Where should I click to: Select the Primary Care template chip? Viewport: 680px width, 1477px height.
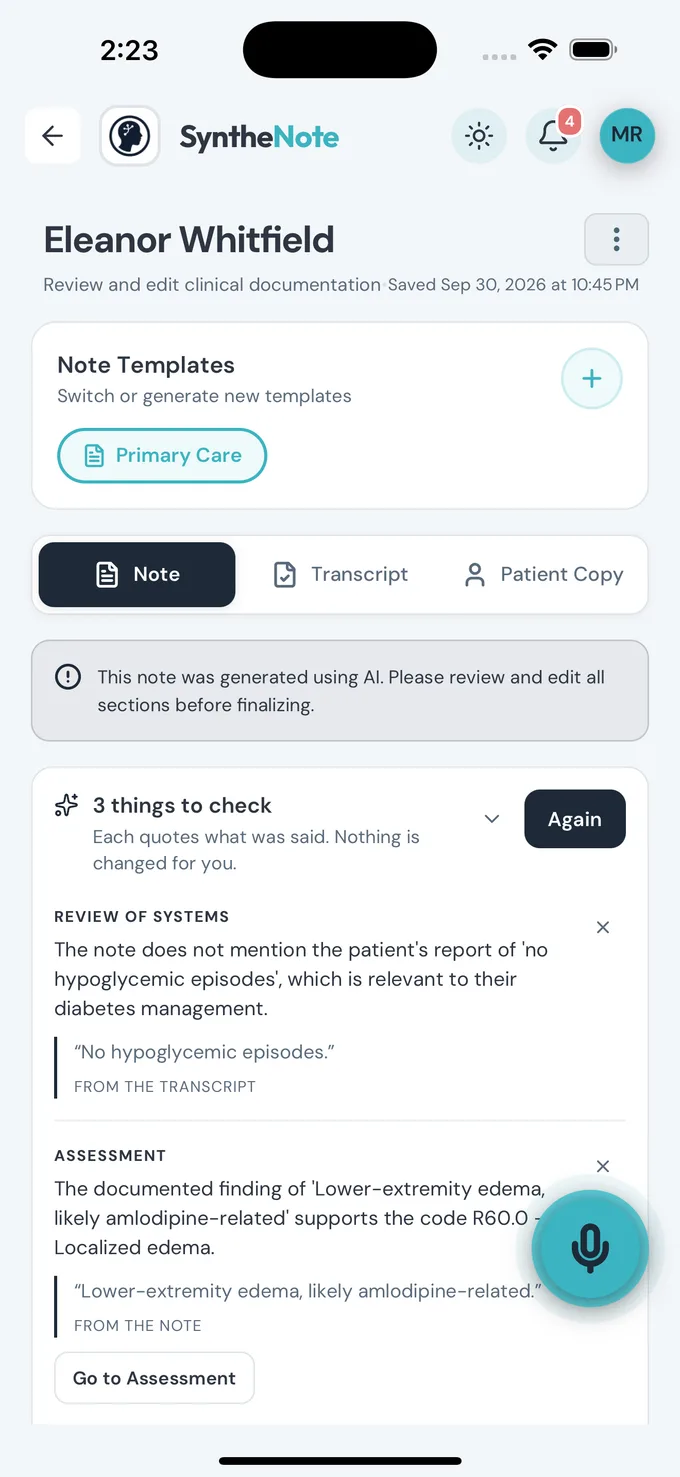[x=162, y=456]
